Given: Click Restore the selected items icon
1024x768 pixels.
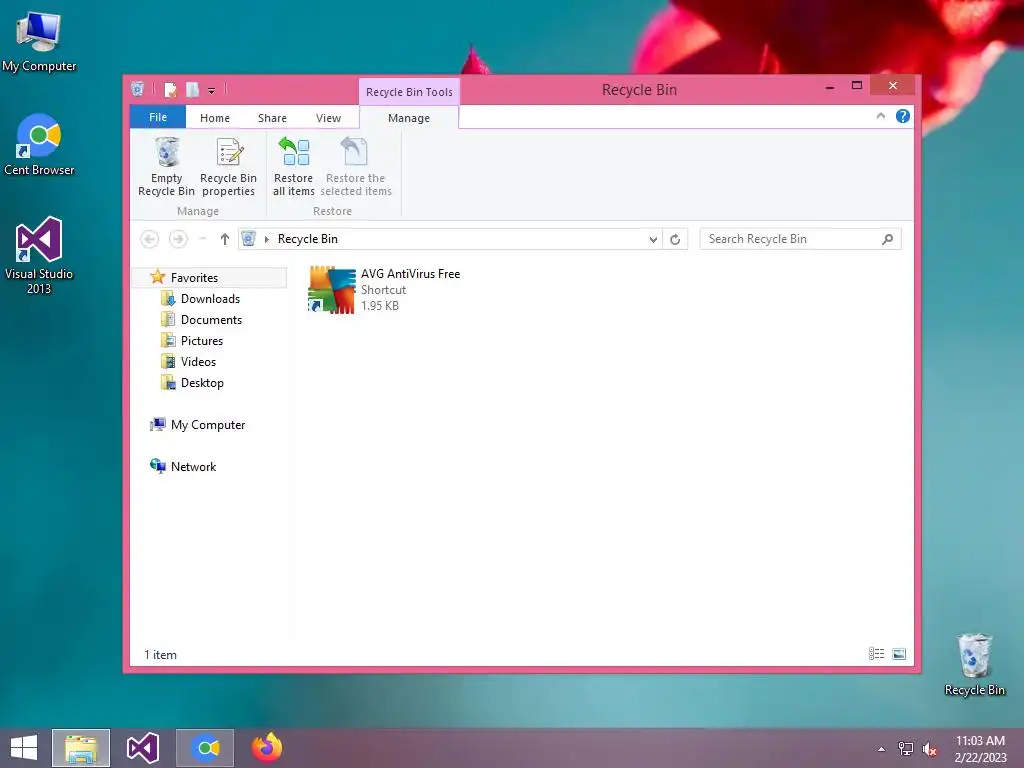Looking at the screenshot, I should pos(355,152).
